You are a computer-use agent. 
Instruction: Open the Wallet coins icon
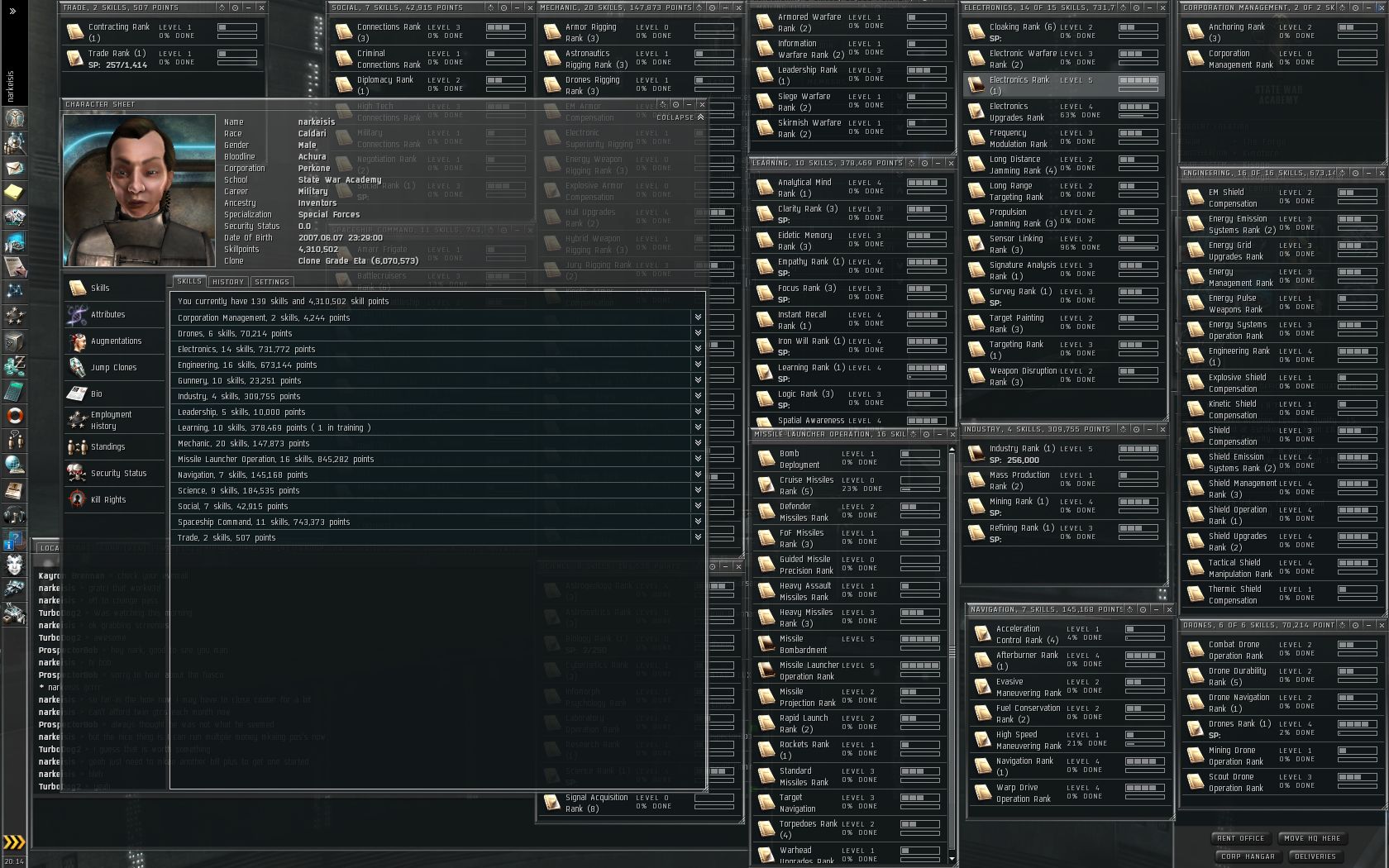(x=14, y=366)
